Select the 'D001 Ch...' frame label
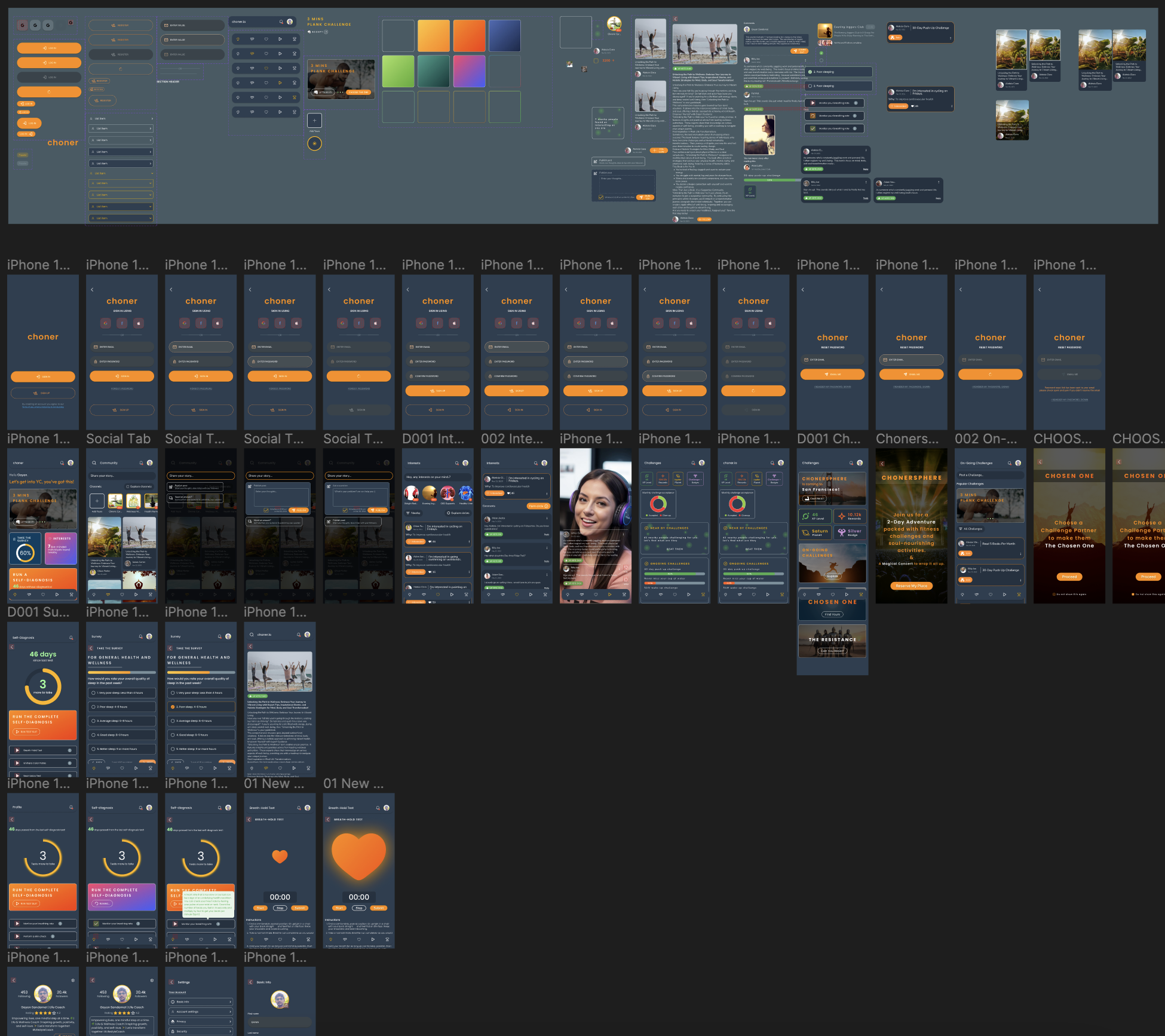The width and height of the screenshot is (1165, 1036). tap(828, 439)
